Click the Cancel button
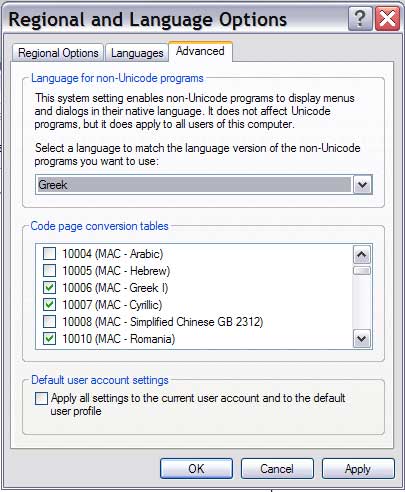 tap(277, 469)
